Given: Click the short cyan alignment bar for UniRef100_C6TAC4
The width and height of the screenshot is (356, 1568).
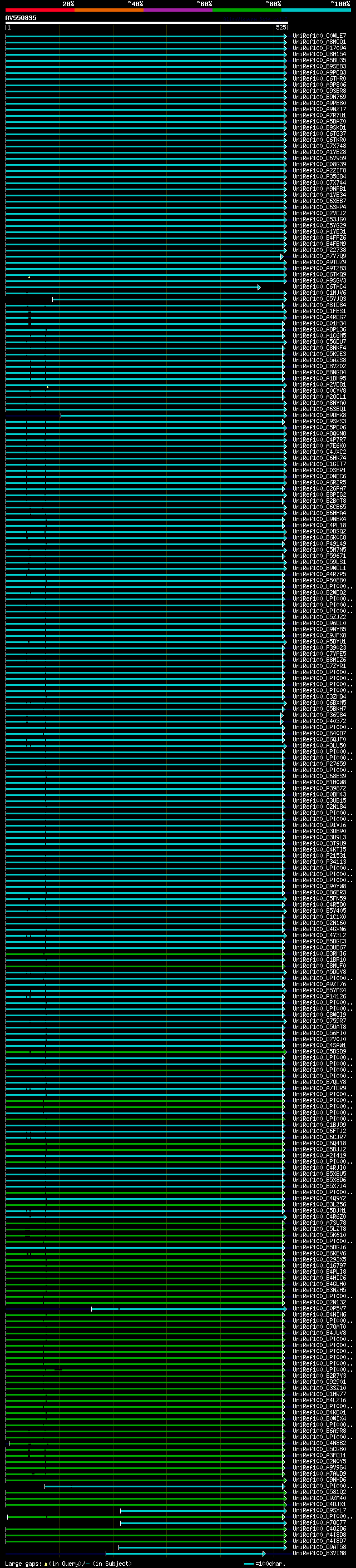Looking at the screenshot, I should [x=132, y=286].
